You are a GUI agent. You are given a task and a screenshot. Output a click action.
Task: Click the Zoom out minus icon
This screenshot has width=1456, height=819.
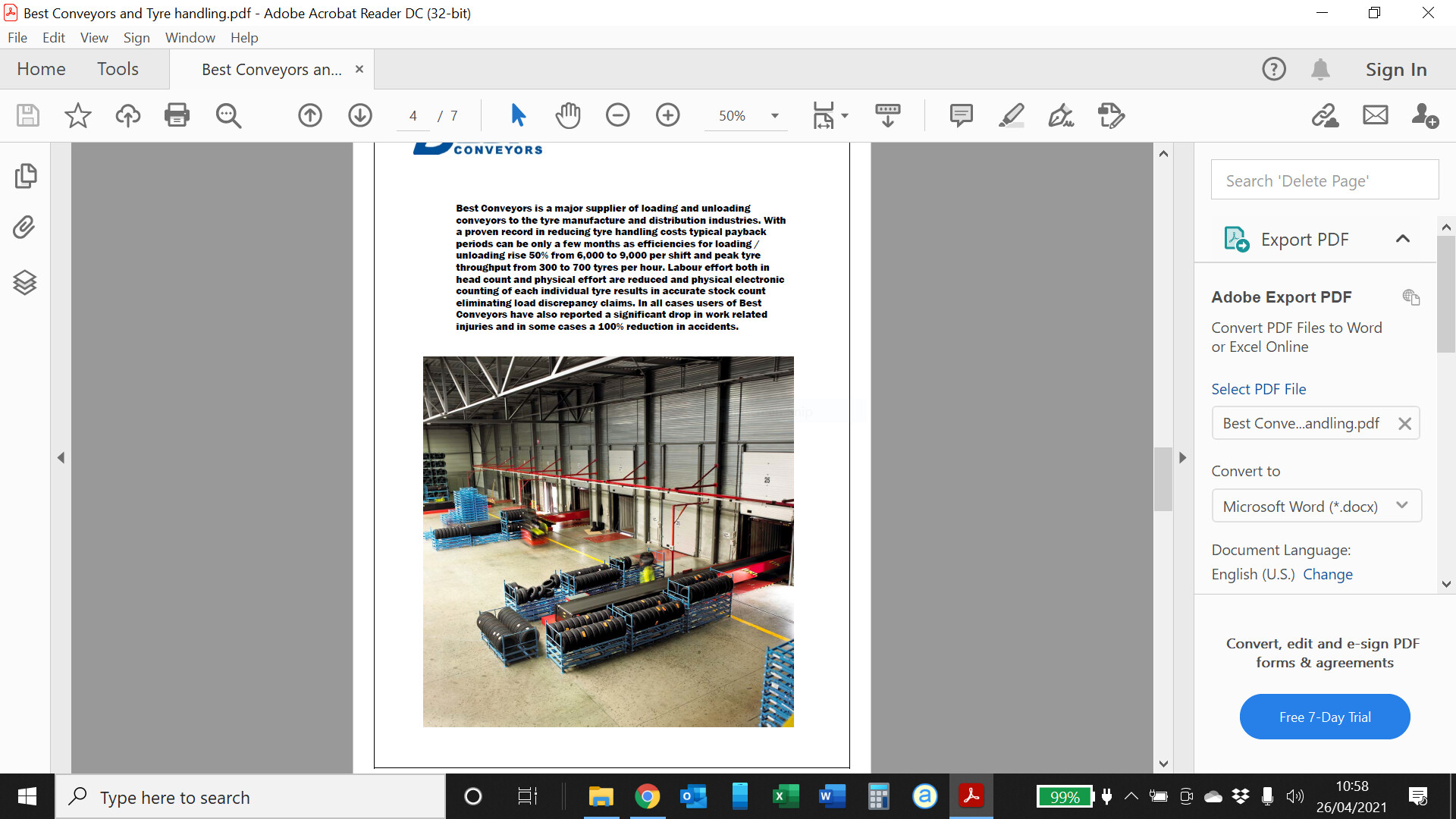(617, 115)
